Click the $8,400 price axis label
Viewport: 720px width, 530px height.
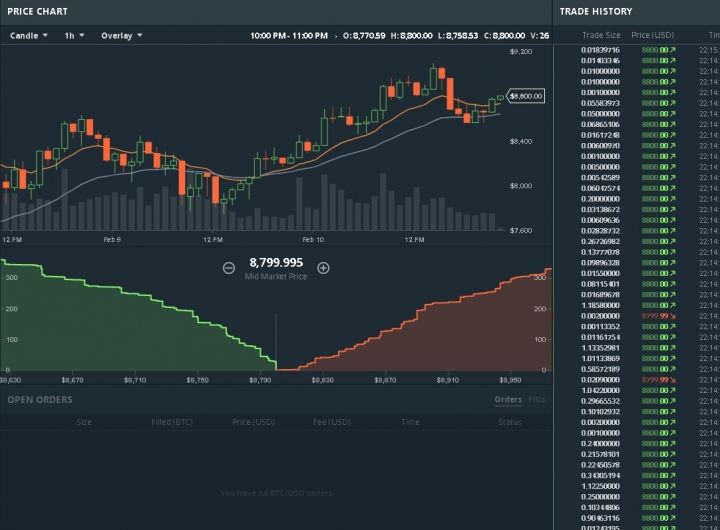[x=521, y=141]
